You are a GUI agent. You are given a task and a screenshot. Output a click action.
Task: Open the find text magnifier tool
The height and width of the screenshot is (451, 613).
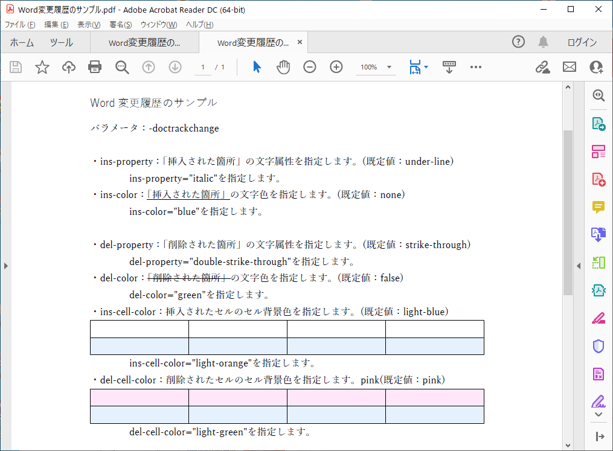(122, 67)
